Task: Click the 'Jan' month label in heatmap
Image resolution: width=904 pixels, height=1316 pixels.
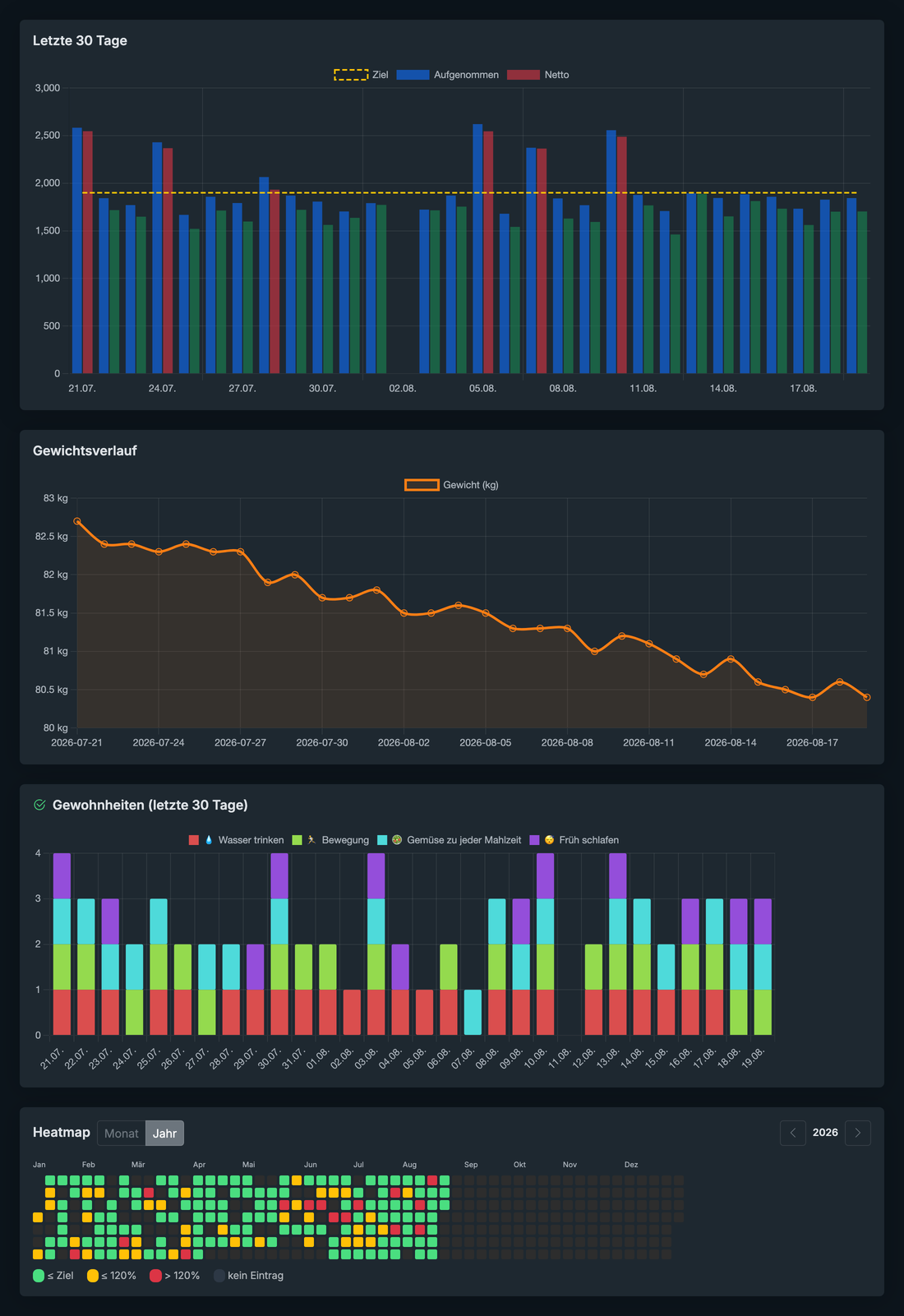Action: 39,1165
